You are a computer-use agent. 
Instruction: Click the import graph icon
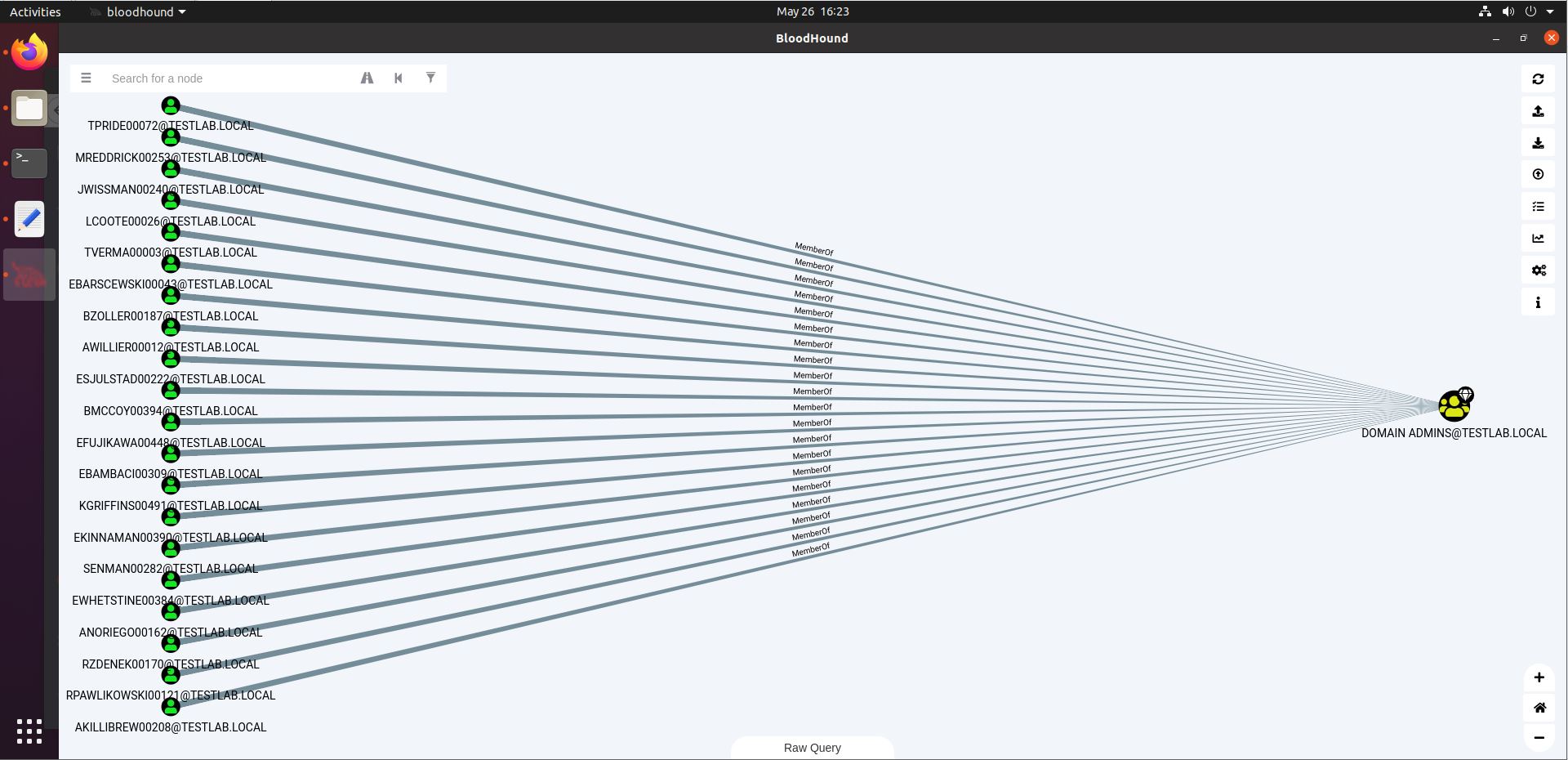coord(1538,143)
